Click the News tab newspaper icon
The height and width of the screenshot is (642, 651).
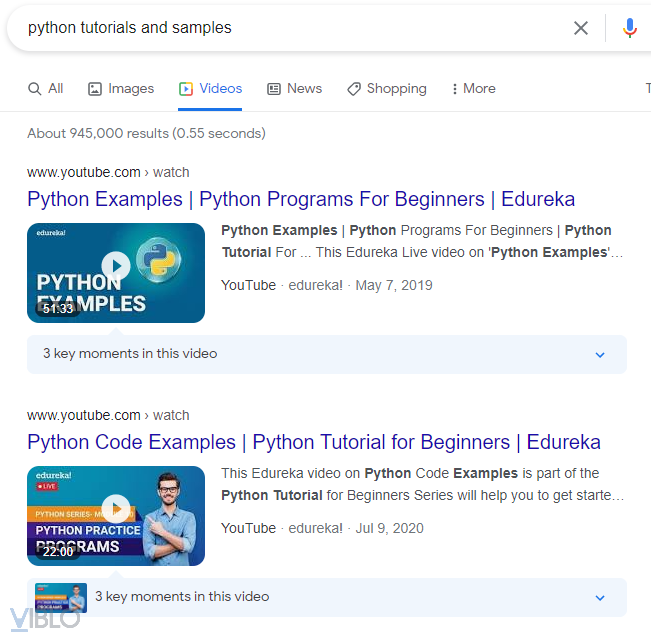(x=274, y=89)
